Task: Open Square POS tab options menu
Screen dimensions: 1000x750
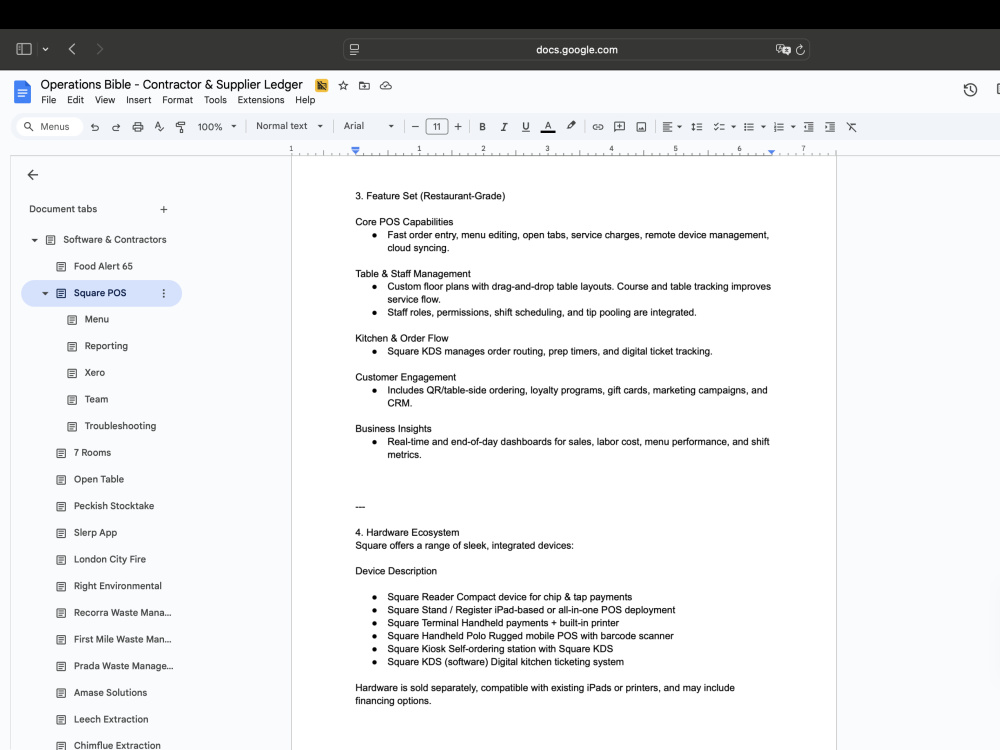Action: tap(163, 293)
